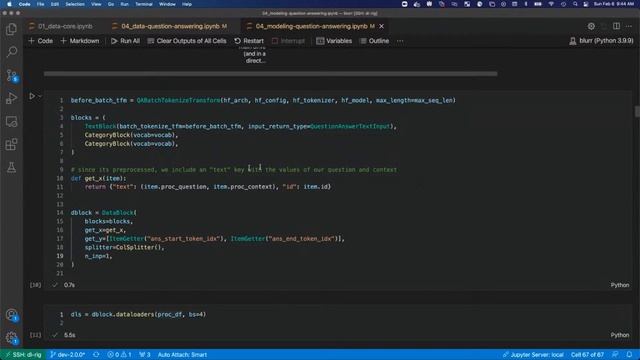640x360 pixels.
Task: Switch to 04_data-question-answering.ipynb tab
Action: coord(169,26)
